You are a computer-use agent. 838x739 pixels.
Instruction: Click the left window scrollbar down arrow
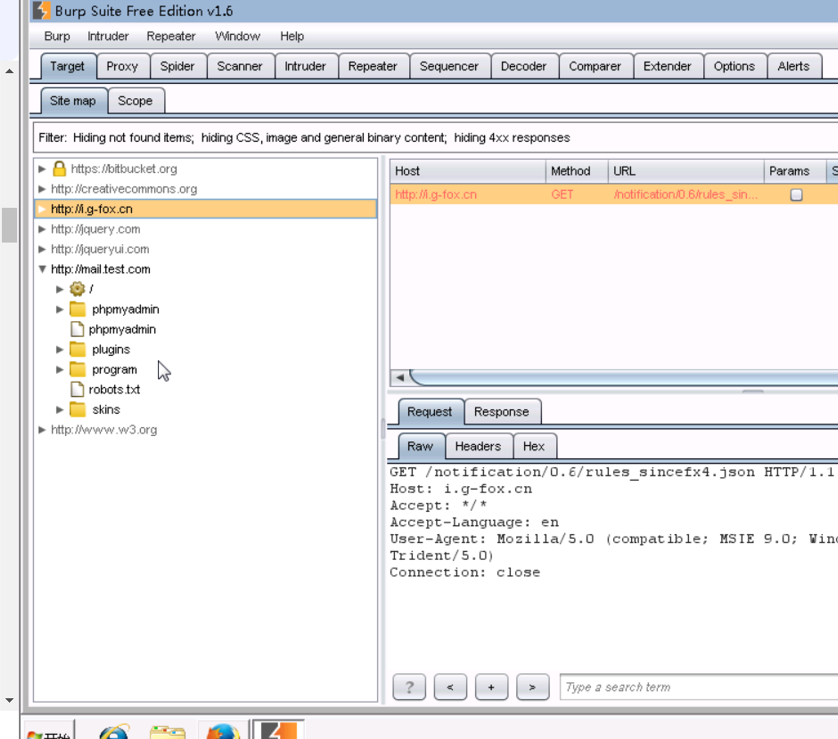point(9,700)
